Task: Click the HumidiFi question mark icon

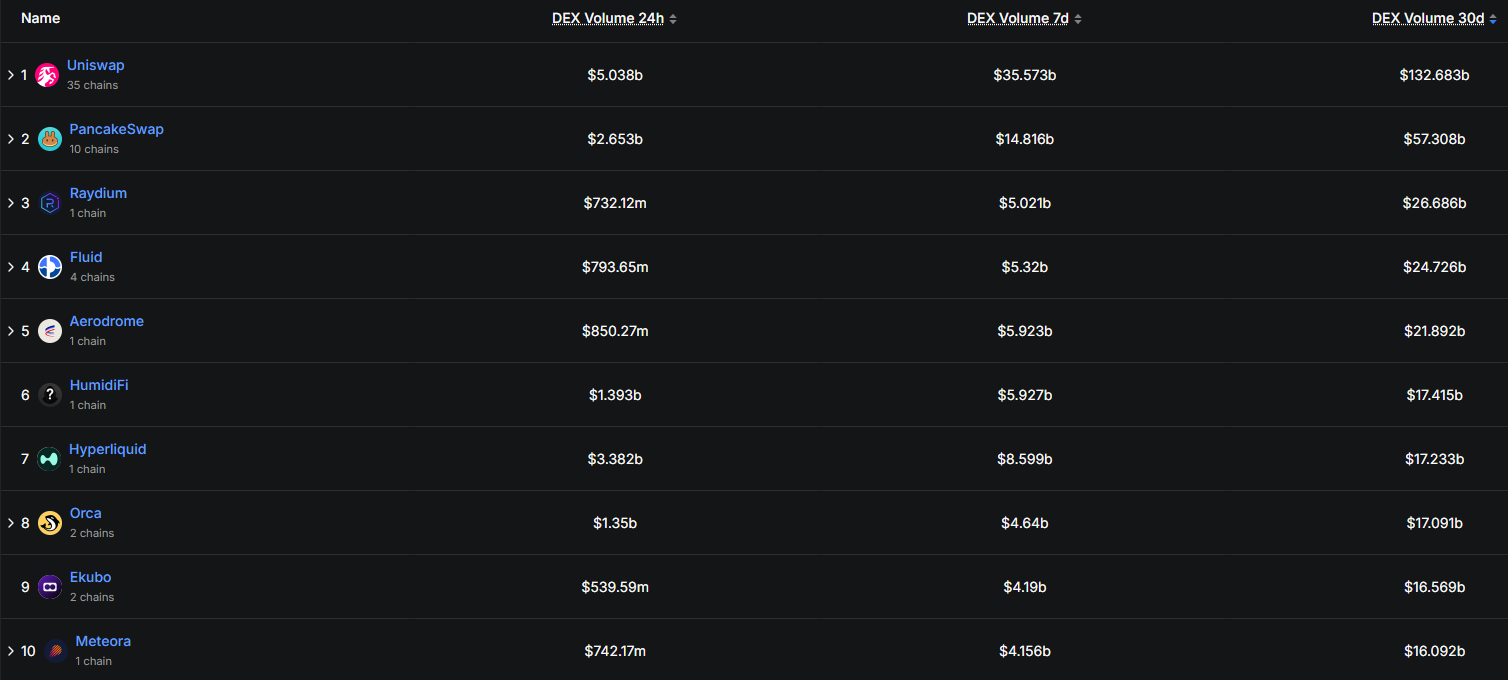Action: (50, 395)
